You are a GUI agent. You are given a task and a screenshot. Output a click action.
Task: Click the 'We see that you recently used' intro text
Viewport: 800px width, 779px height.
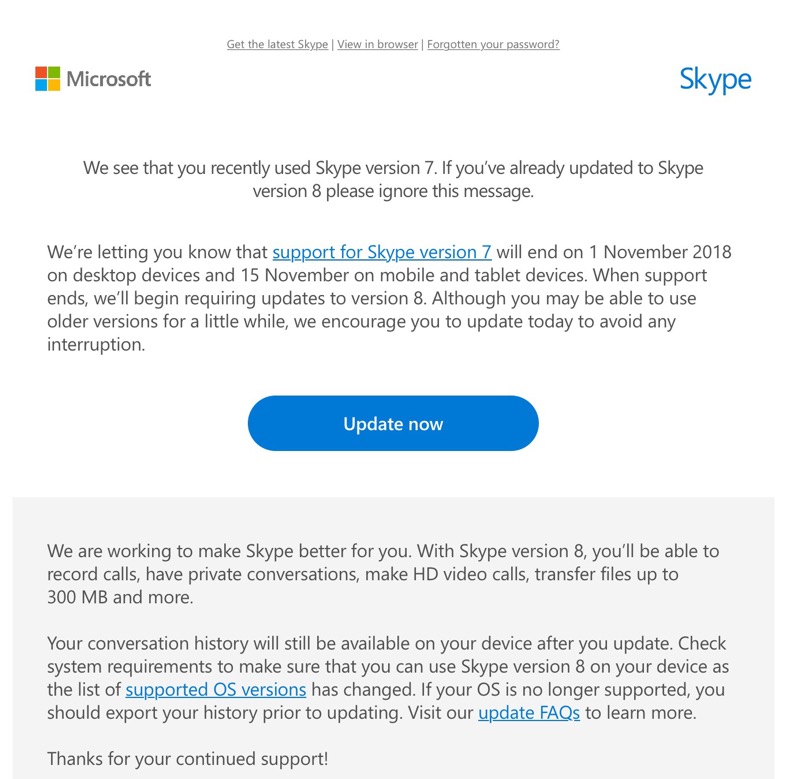(x=393, y=179)
